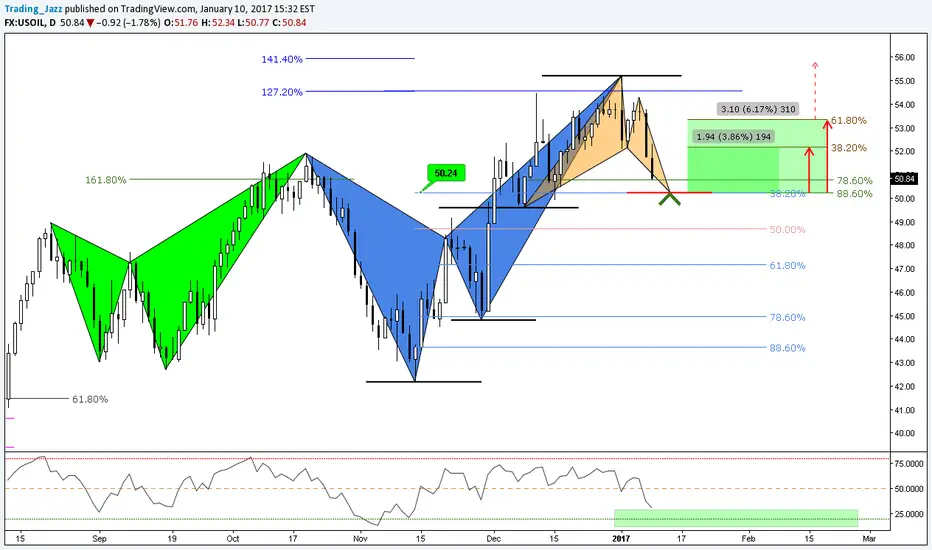Click the black 50.84 current price tag
The height and width of the screenshot is (550, 932).
tap(905, 178)
